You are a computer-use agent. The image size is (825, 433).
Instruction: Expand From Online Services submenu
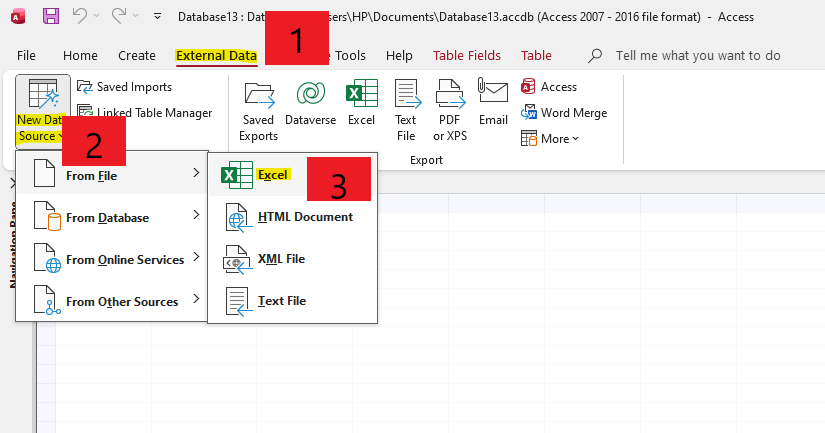click(124, 260)
